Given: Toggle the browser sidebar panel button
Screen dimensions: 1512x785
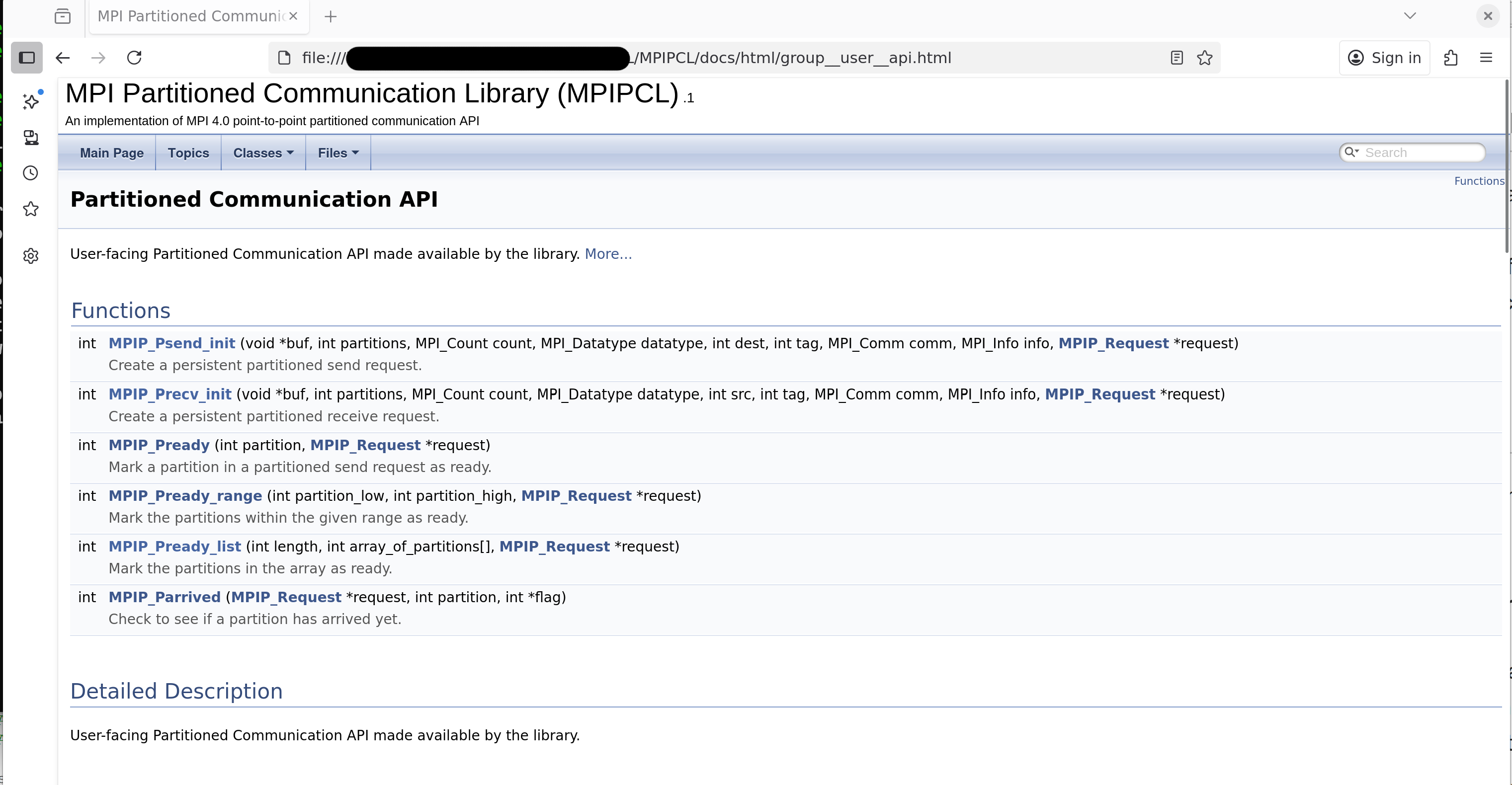Looking at the screenshot, I should 27,58.
